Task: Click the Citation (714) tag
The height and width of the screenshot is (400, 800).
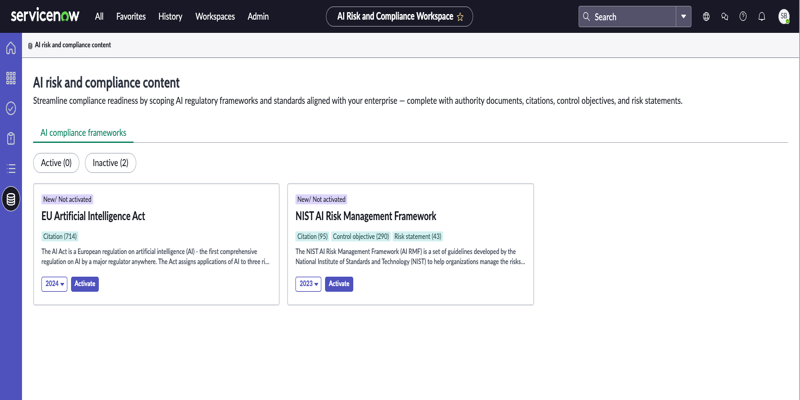Action: coord(60,236)
